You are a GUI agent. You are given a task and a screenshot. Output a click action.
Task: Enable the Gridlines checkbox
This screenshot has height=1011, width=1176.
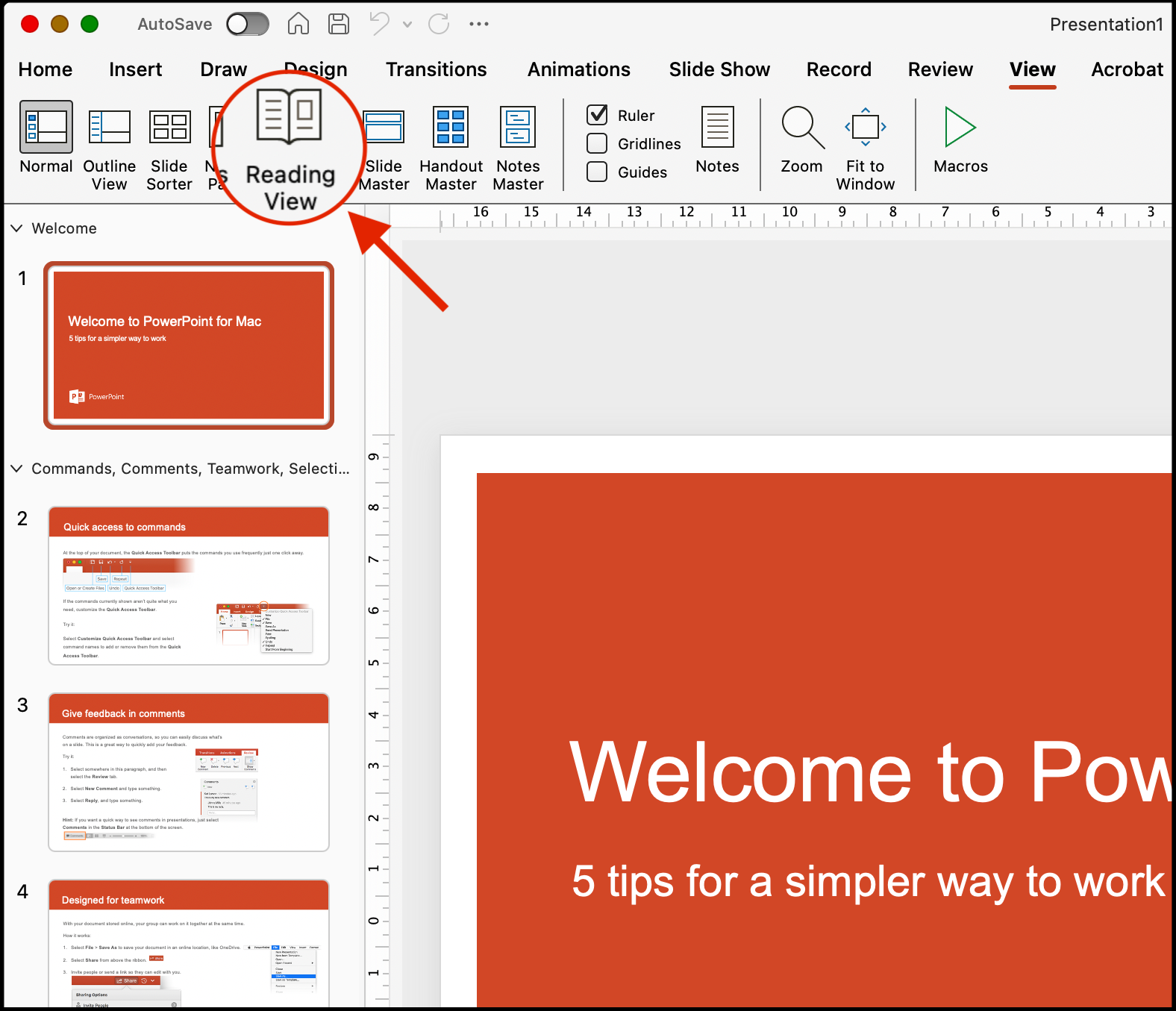597,143
